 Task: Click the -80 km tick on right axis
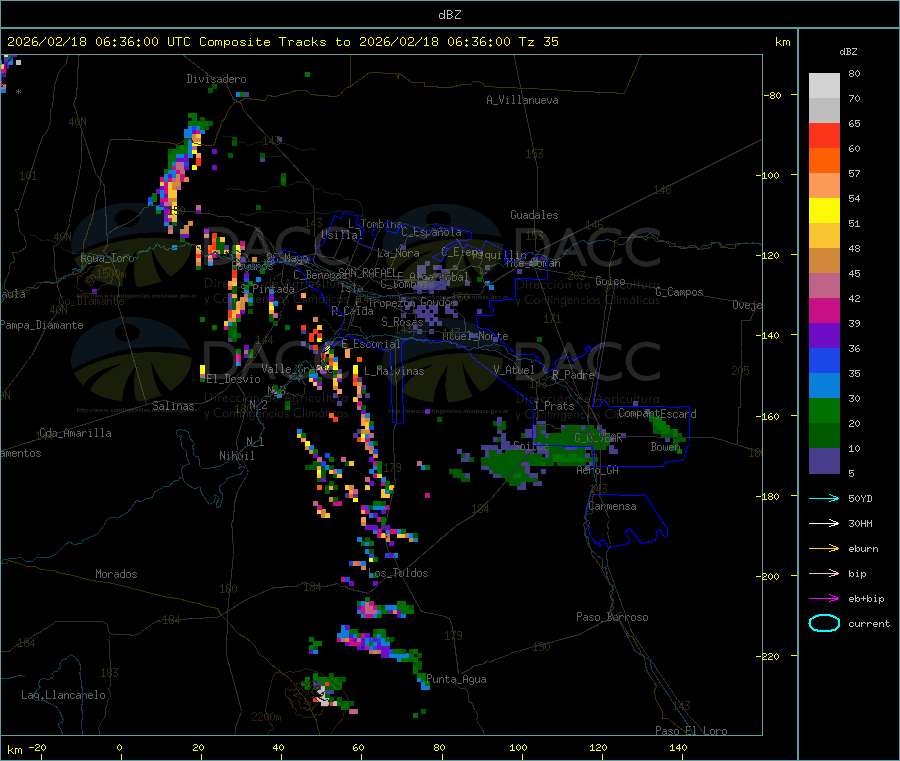click(x=773, y=95)
